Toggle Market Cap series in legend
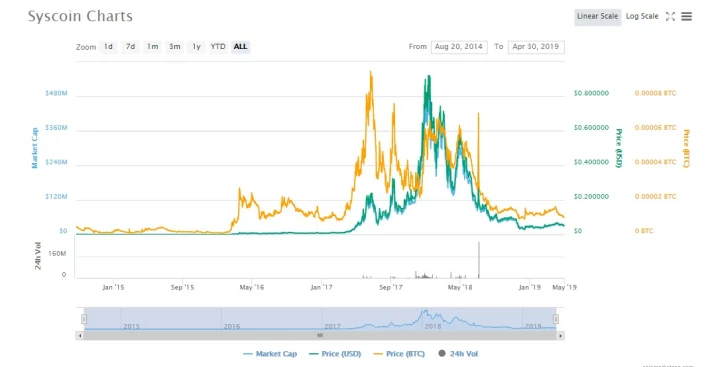The height and width of the screenshot is (367, 710). coord(270,354)
